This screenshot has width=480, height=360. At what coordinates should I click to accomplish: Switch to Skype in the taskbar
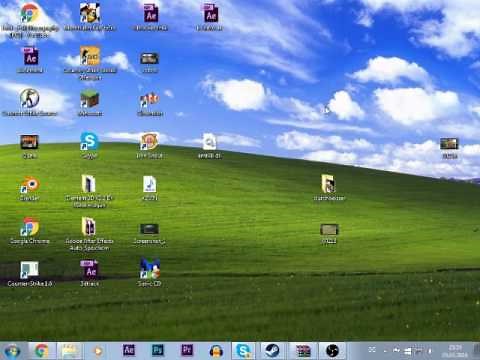(243, 351)
